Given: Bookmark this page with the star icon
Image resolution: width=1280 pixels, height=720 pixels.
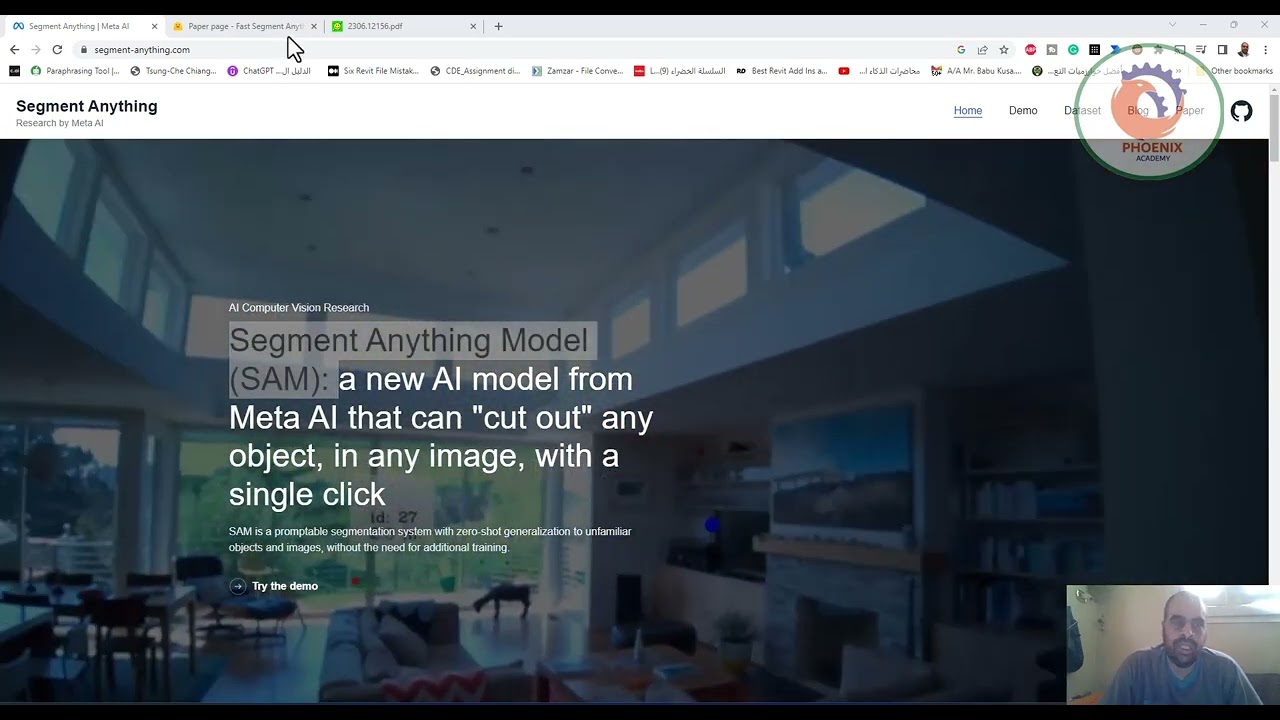Looking at the screenshot, I should pos(1004,50).
